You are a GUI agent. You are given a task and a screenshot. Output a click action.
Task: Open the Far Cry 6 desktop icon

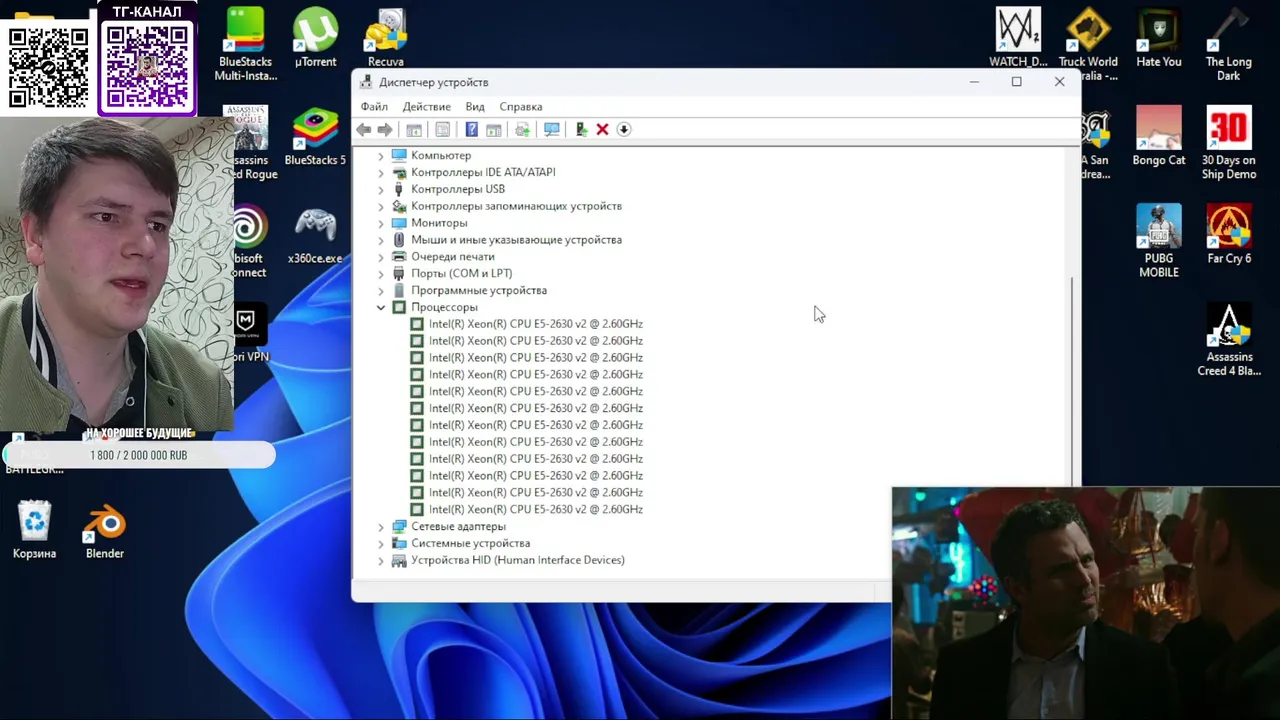(x=1229, y=234)
